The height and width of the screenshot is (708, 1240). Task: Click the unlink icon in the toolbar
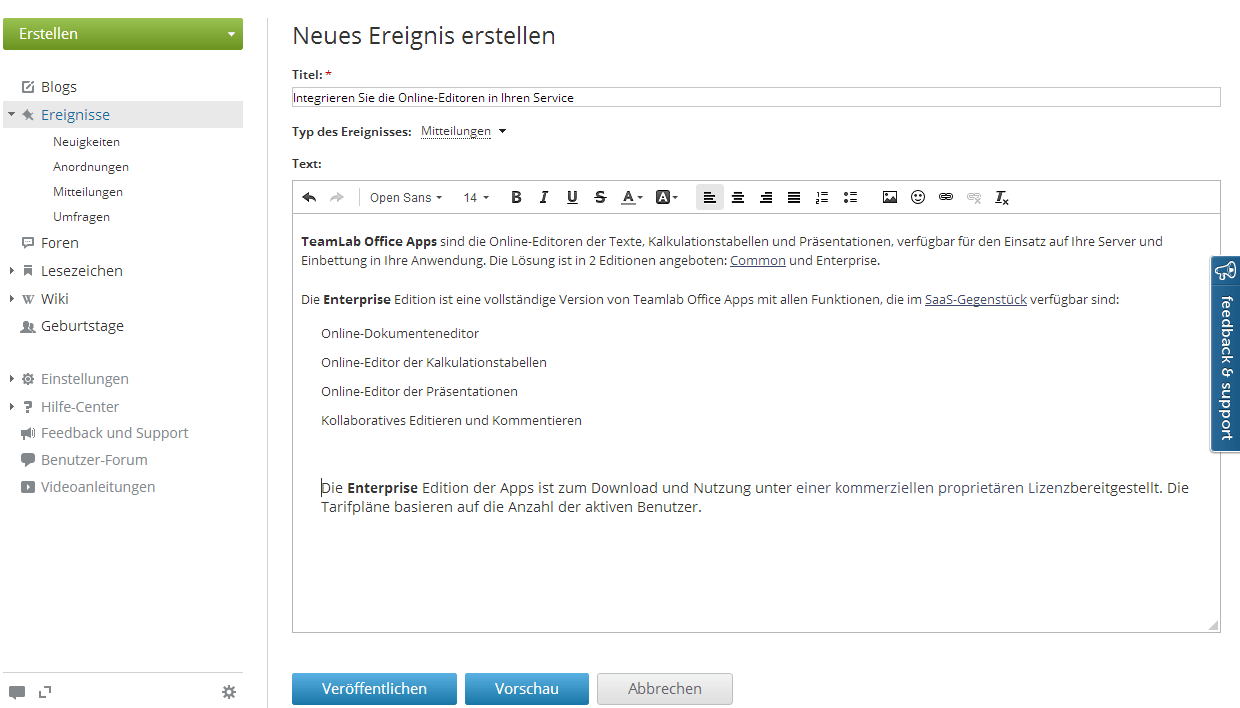point(974,197)
